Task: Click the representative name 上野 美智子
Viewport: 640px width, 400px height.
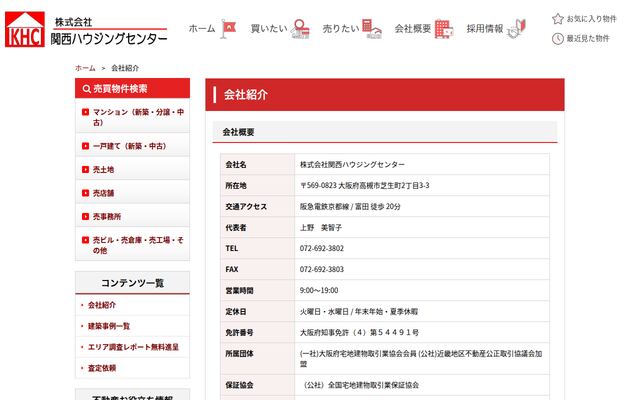Action: (321, 228)
